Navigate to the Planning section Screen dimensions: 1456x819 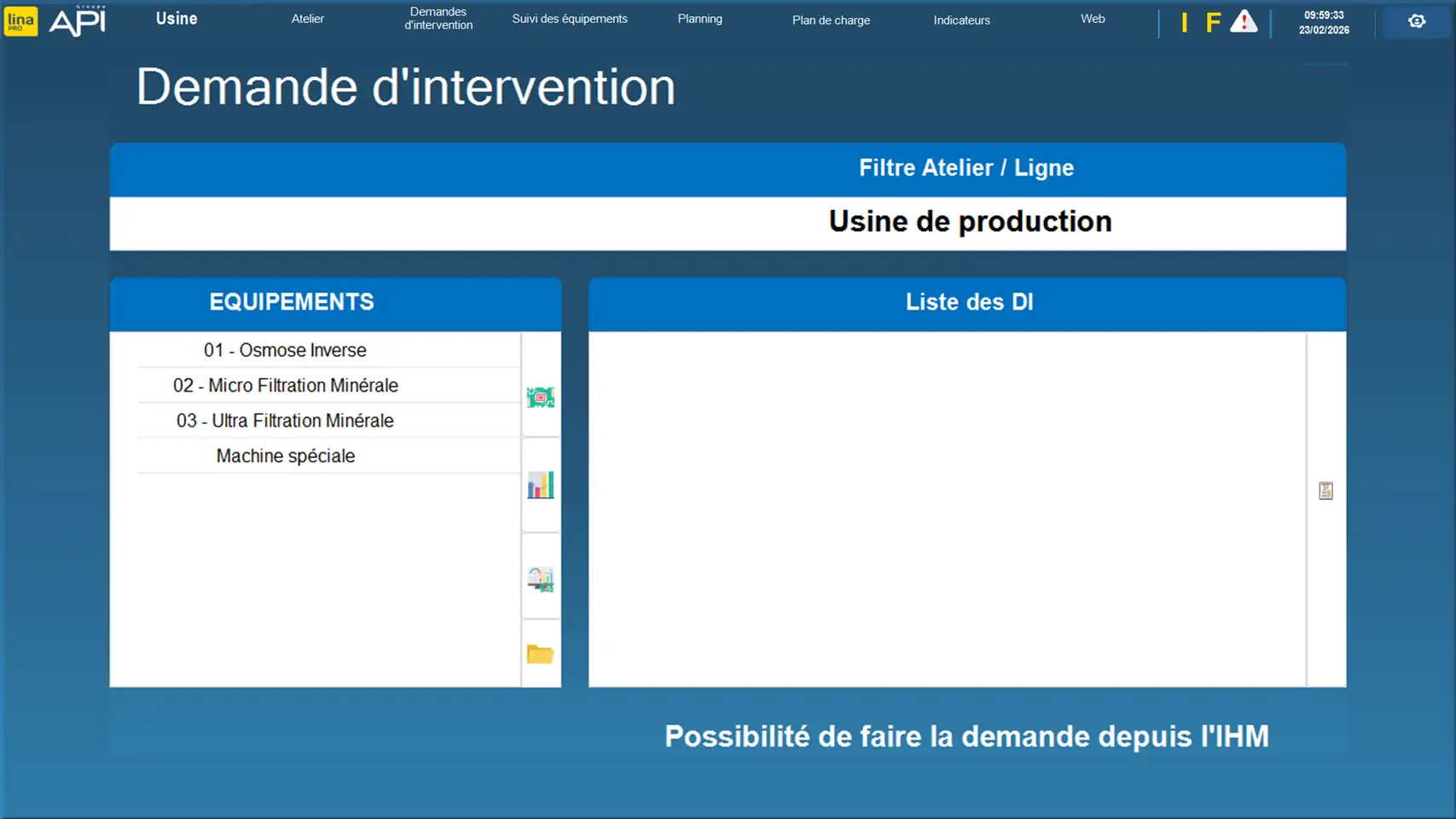pyautogui.click(x=699, y=19)
